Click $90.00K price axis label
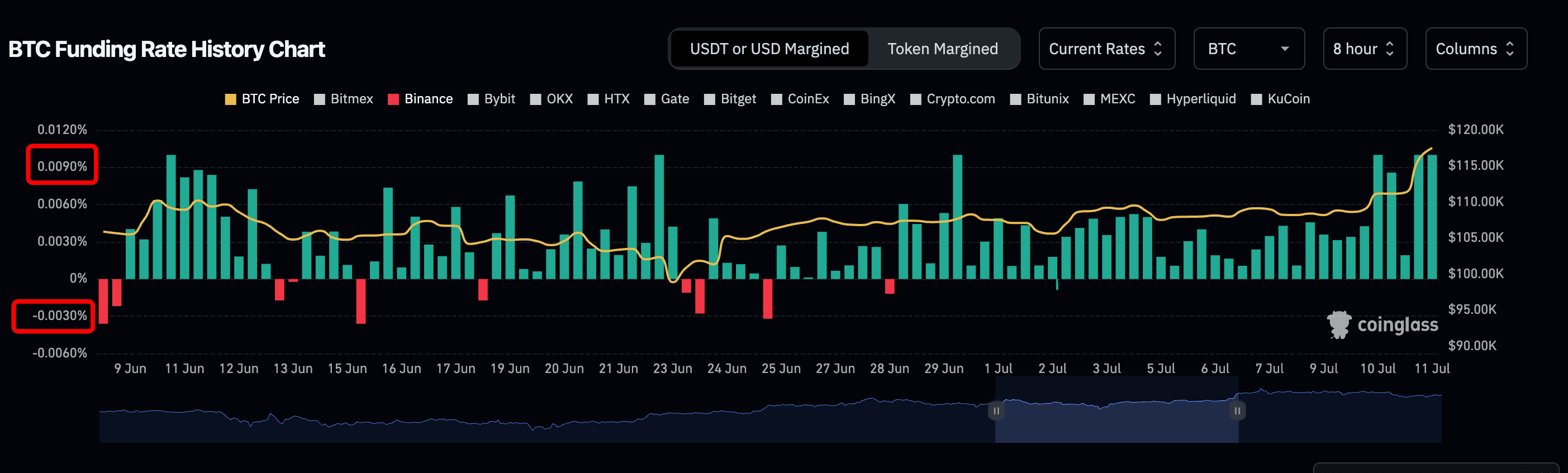Image resolution: width=1568 pixels, height=473 pixels. 1472,346
